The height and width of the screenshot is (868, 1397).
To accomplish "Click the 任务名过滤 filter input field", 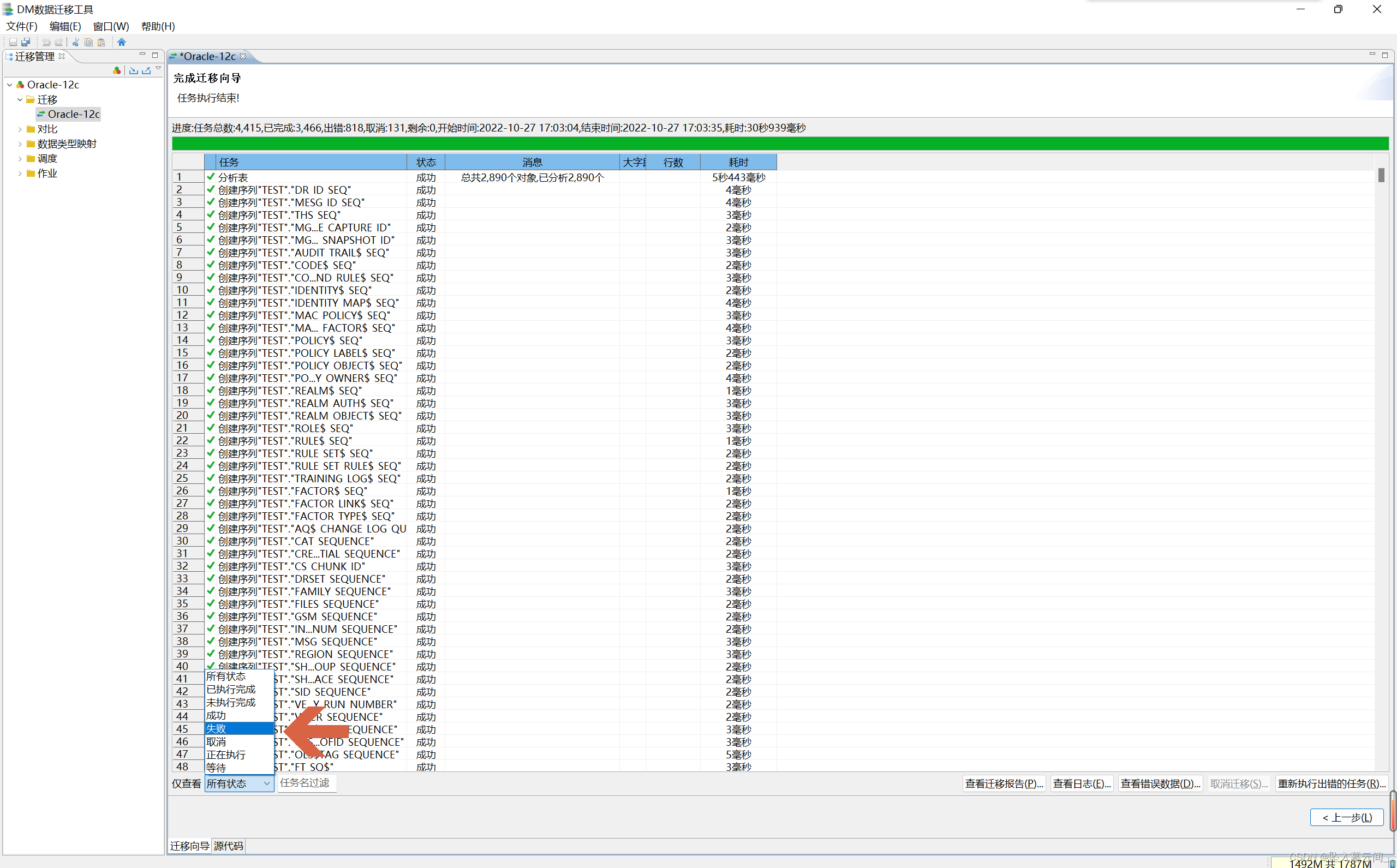I will click(x=307, y=783).
